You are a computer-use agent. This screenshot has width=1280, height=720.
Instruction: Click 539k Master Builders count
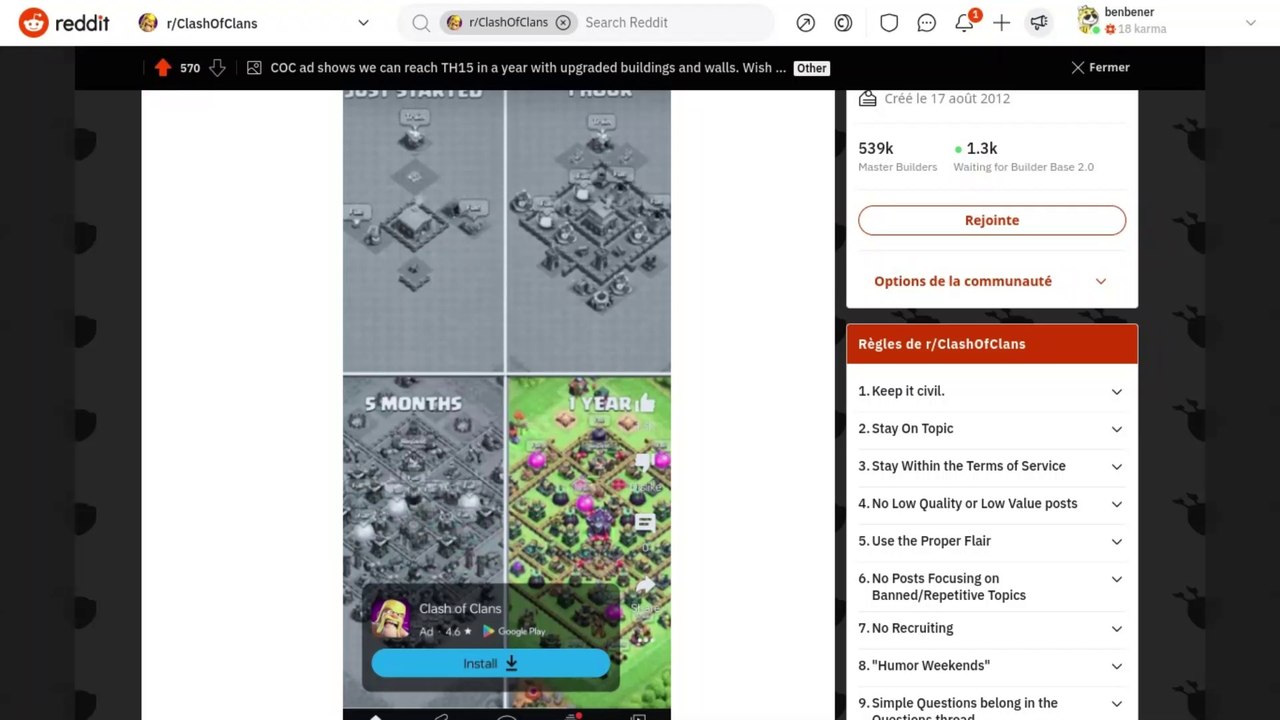[876, 148]
